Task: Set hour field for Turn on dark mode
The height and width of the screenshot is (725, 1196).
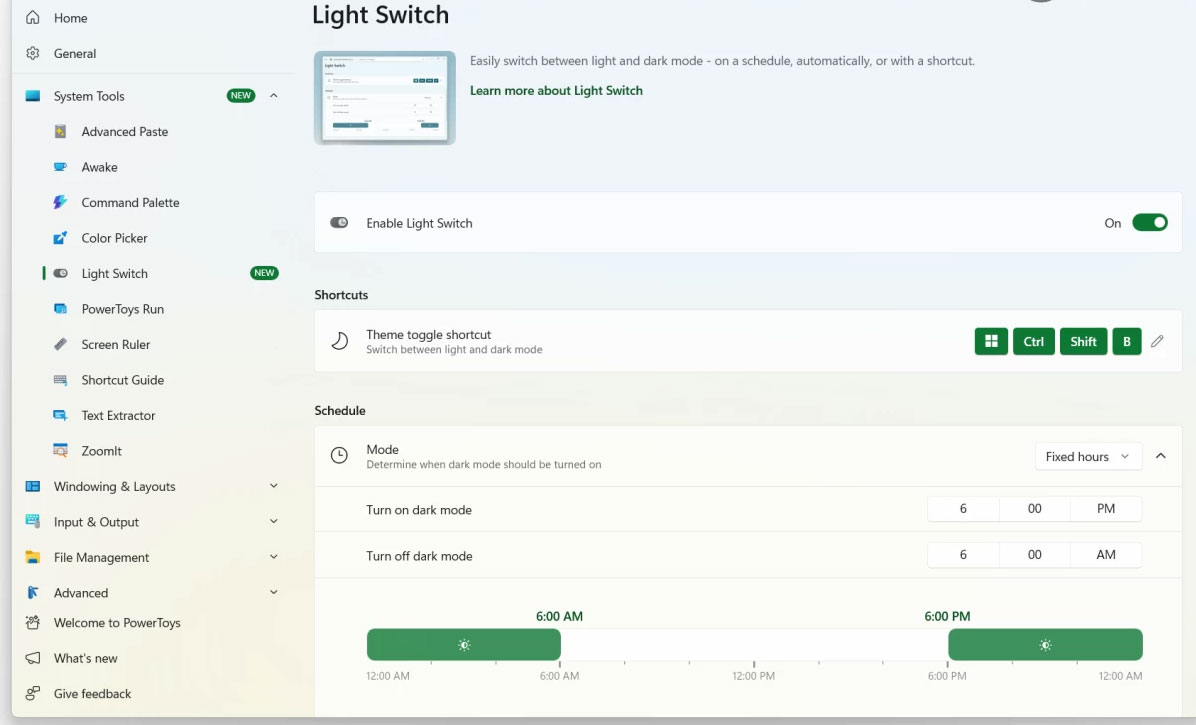Action: 963,508
